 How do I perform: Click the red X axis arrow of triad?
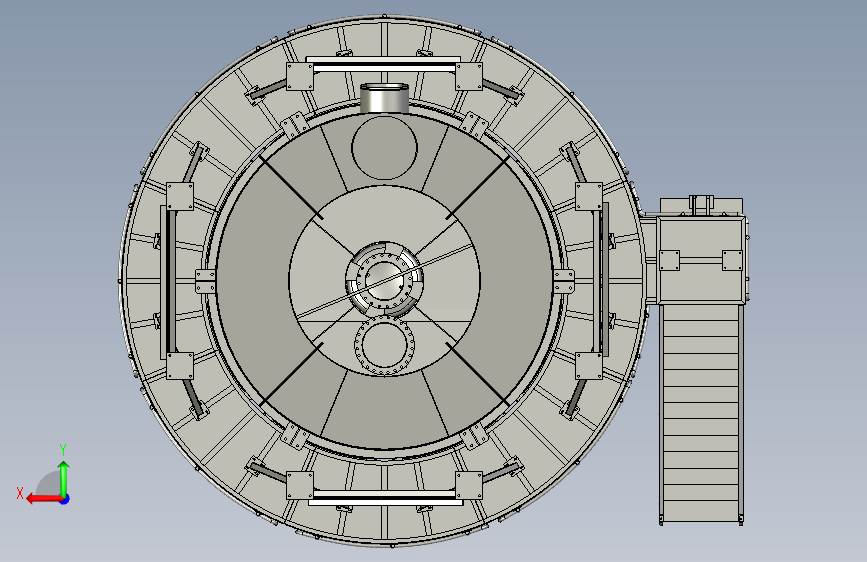[x=44, y=499]
